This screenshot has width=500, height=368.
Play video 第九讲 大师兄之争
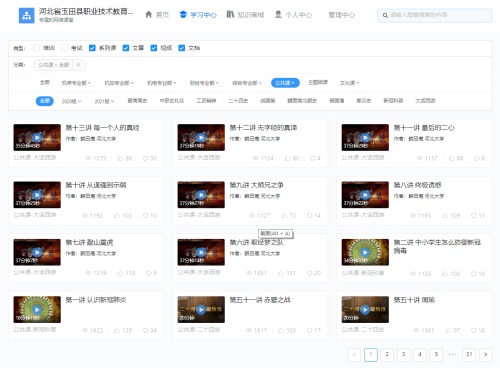coord(201,195)
